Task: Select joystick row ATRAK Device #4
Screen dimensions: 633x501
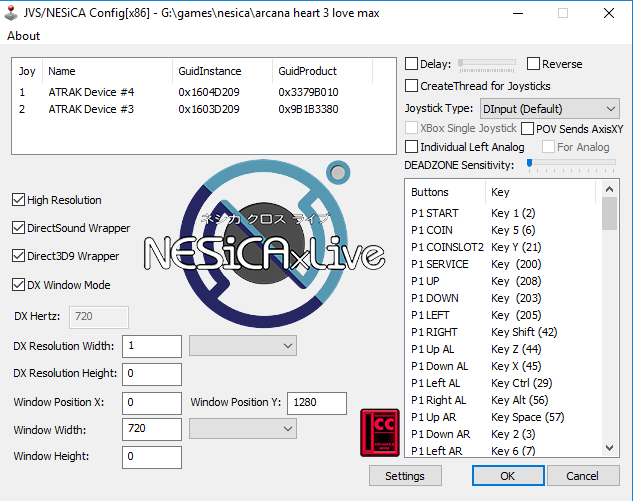Action: pos(204,92)
